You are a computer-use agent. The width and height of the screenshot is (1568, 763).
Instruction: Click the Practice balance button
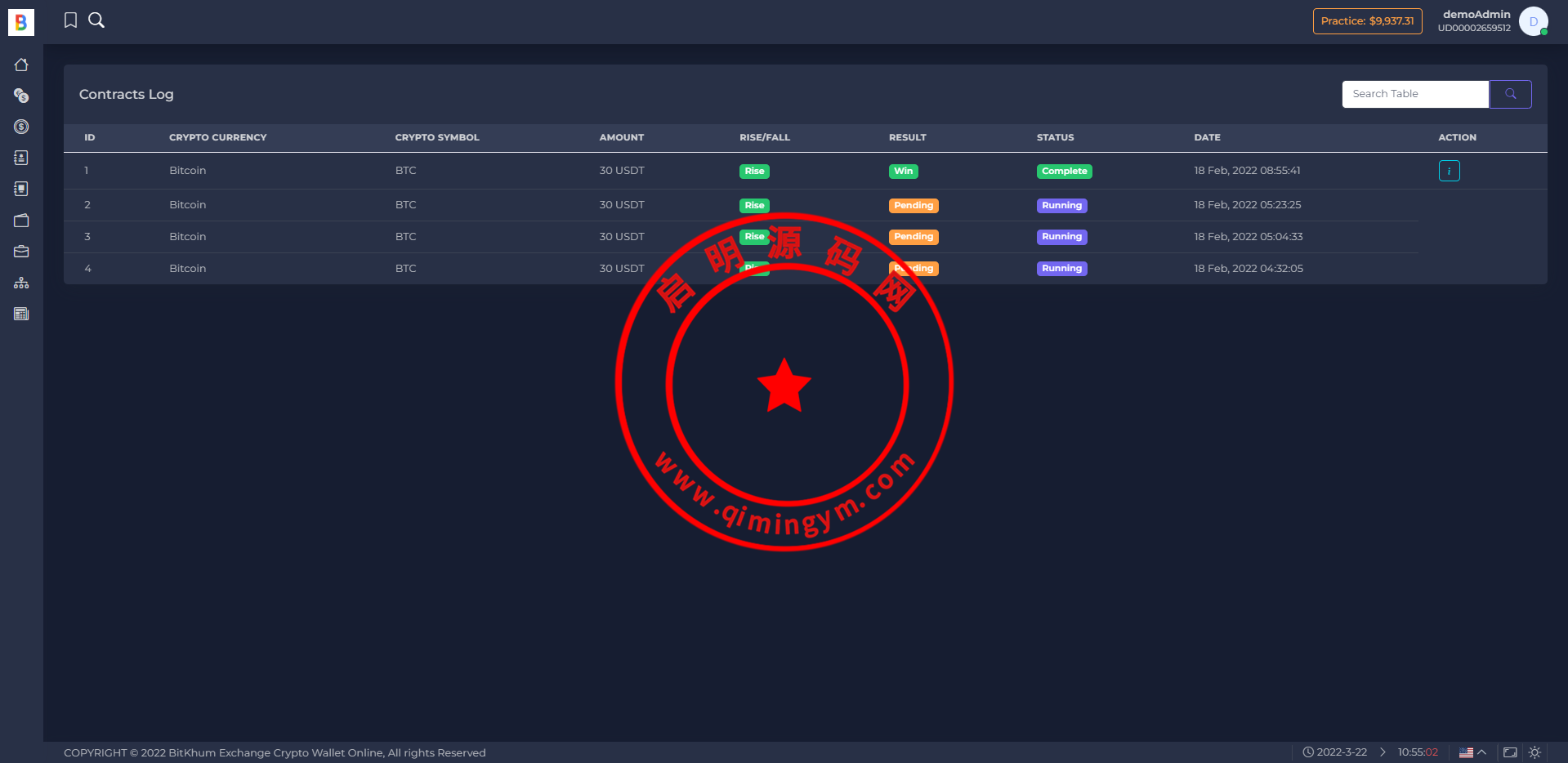click(x=1367, y=21)
